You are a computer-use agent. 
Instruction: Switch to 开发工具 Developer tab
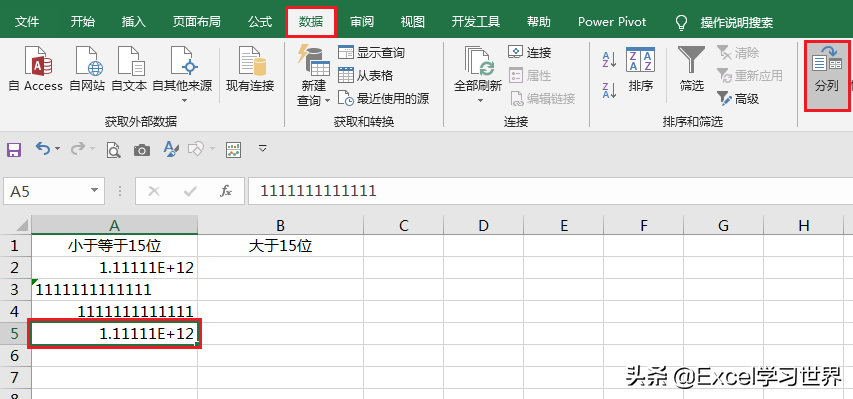pos(475,22)
